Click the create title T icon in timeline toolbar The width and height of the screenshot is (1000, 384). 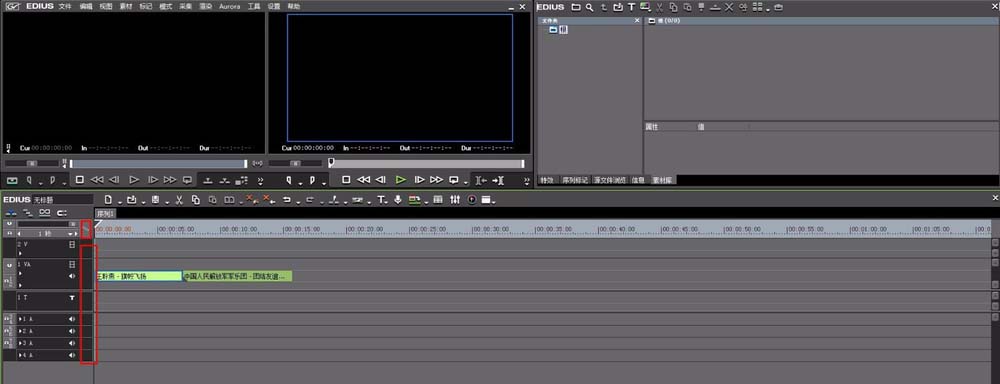[x=381, y=200]
